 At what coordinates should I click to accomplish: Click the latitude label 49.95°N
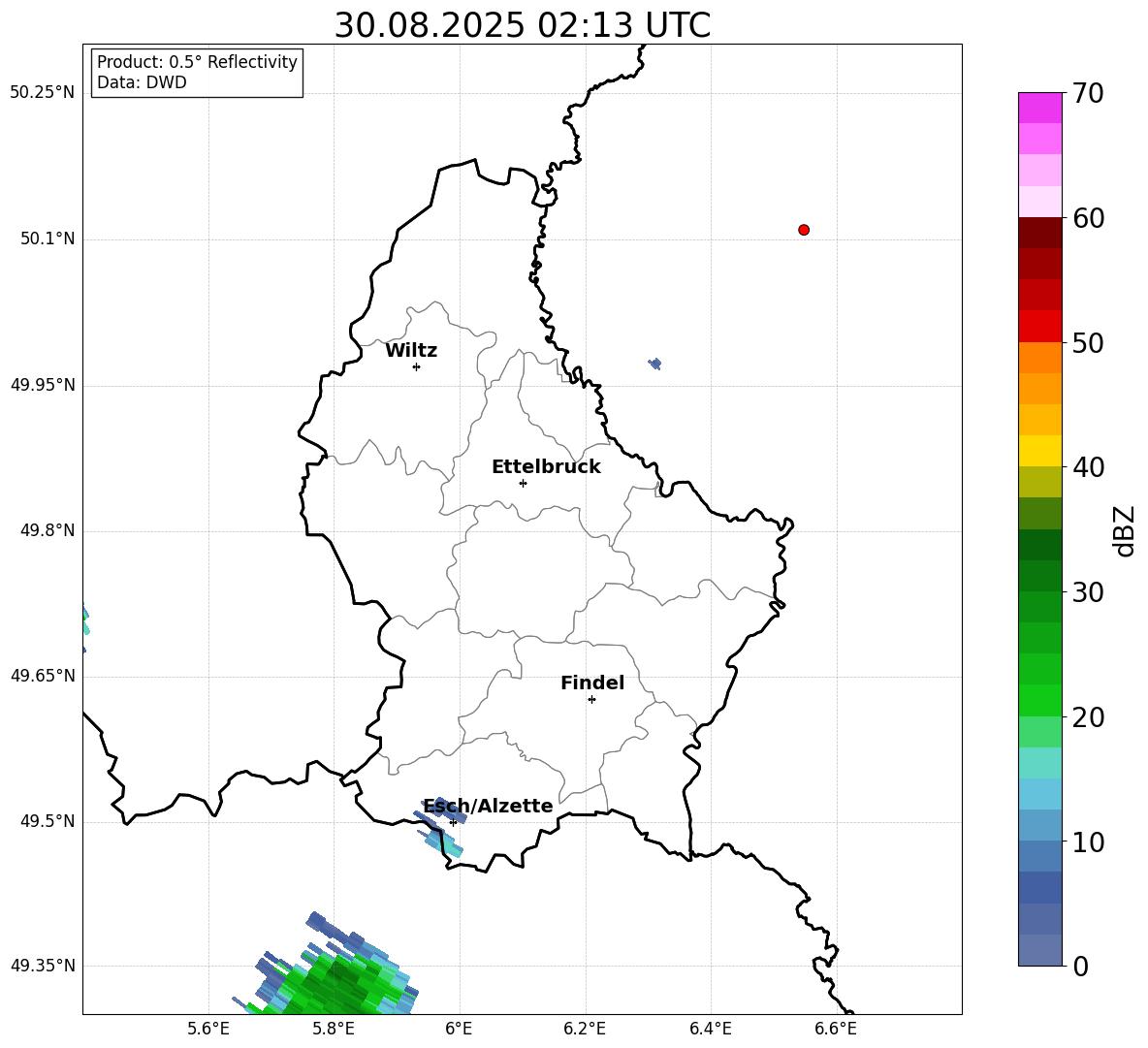coord(42,385)
